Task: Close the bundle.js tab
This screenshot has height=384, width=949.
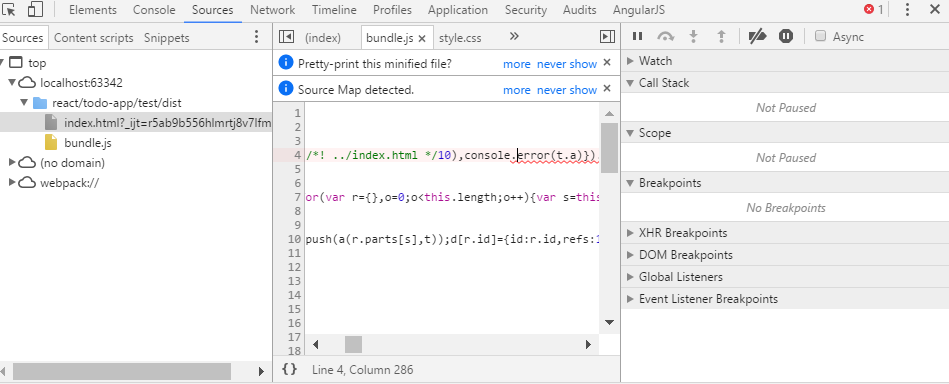Action: click(422, 38)
